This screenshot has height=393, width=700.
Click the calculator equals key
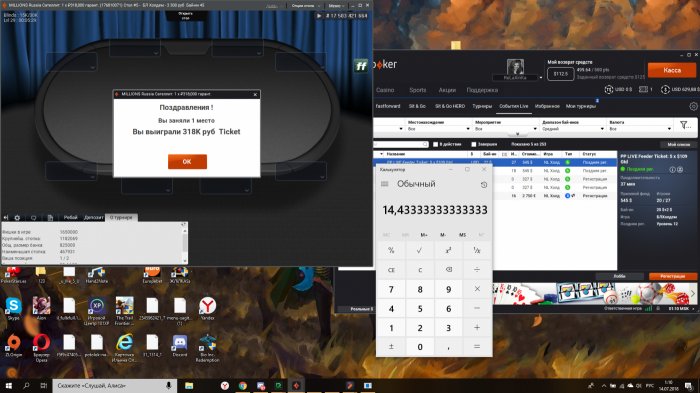[477, 347]
